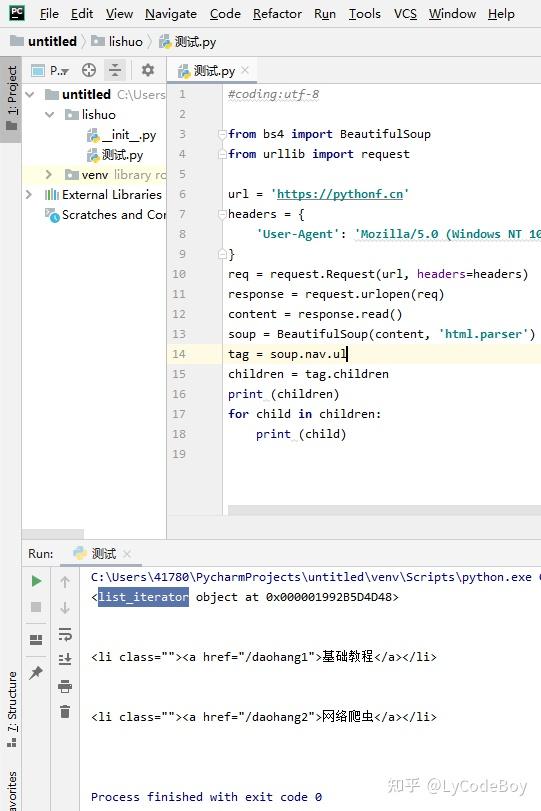This screenshot has height=811, width=541.
Task: Click the Stop process icon
Action: [36, 607]
